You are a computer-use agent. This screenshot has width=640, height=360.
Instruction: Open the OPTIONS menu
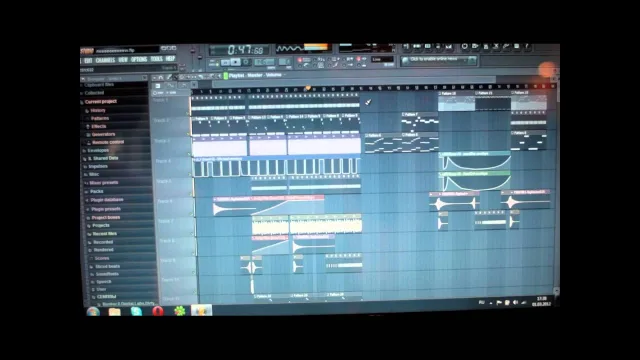[x=139, y=60]
